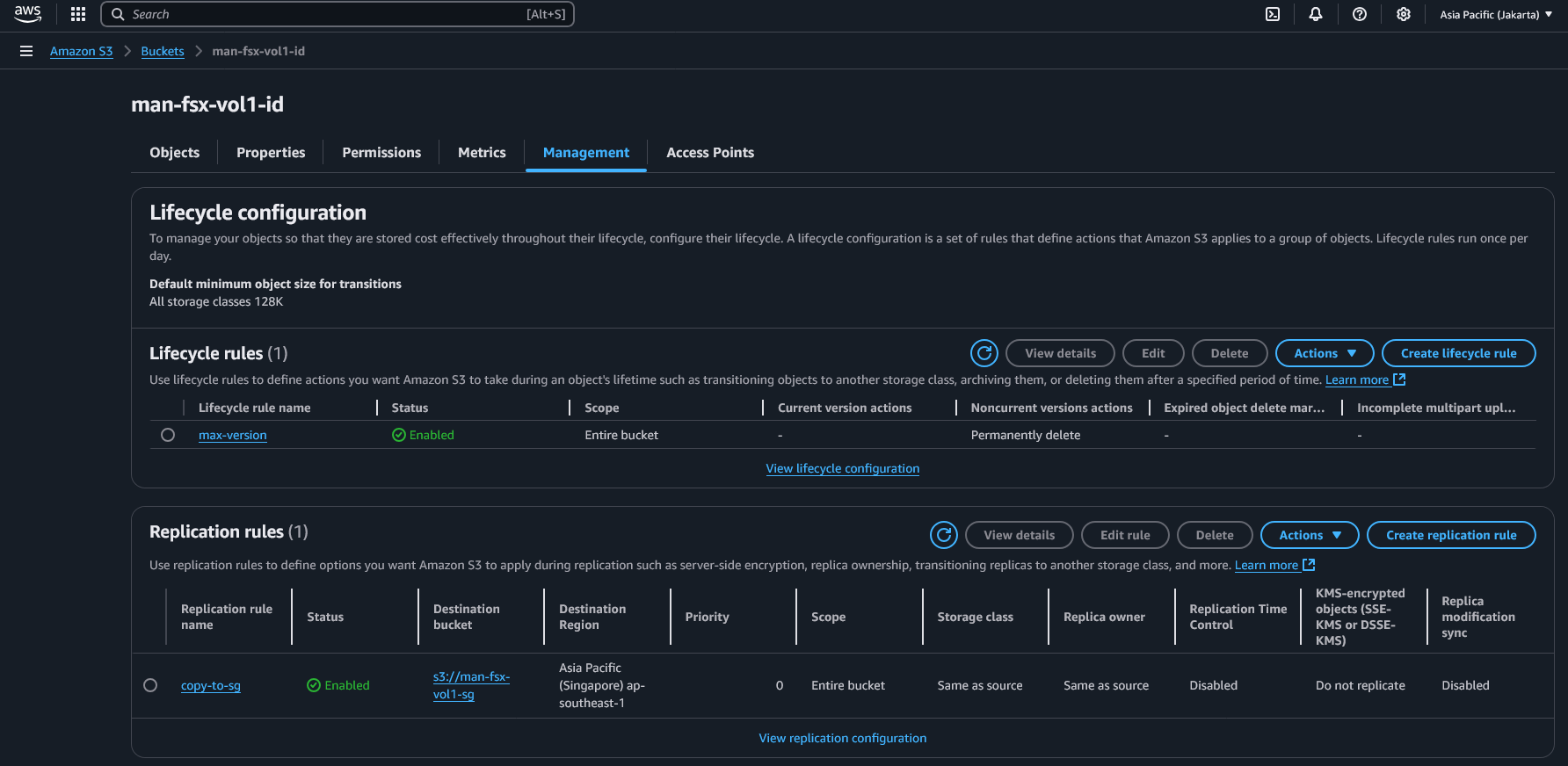Click the Noncurrent versions actions column header

coord(1052,408)
